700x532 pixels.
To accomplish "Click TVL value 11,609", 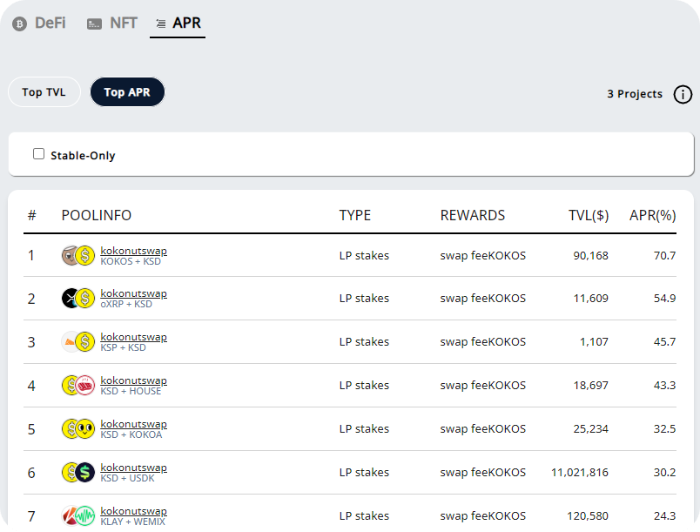I will [x=591, y=298].
